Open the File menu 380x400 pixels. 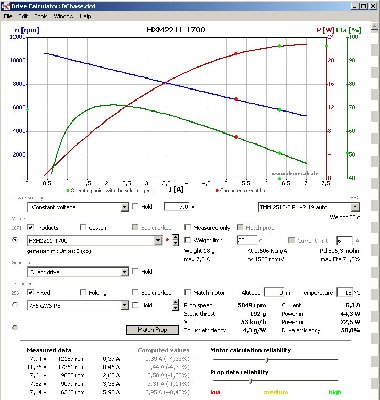[8, 16]
